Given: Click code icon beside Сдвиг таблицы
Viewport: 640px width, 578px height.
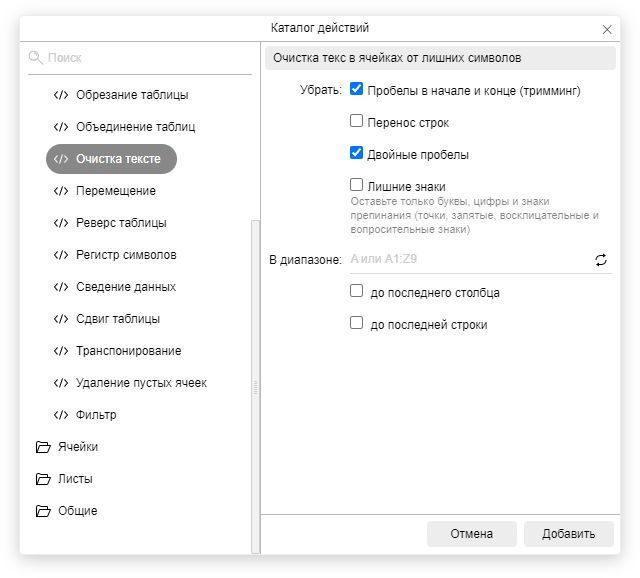Looking at the screenshot, I should click(x=61, y=319).
